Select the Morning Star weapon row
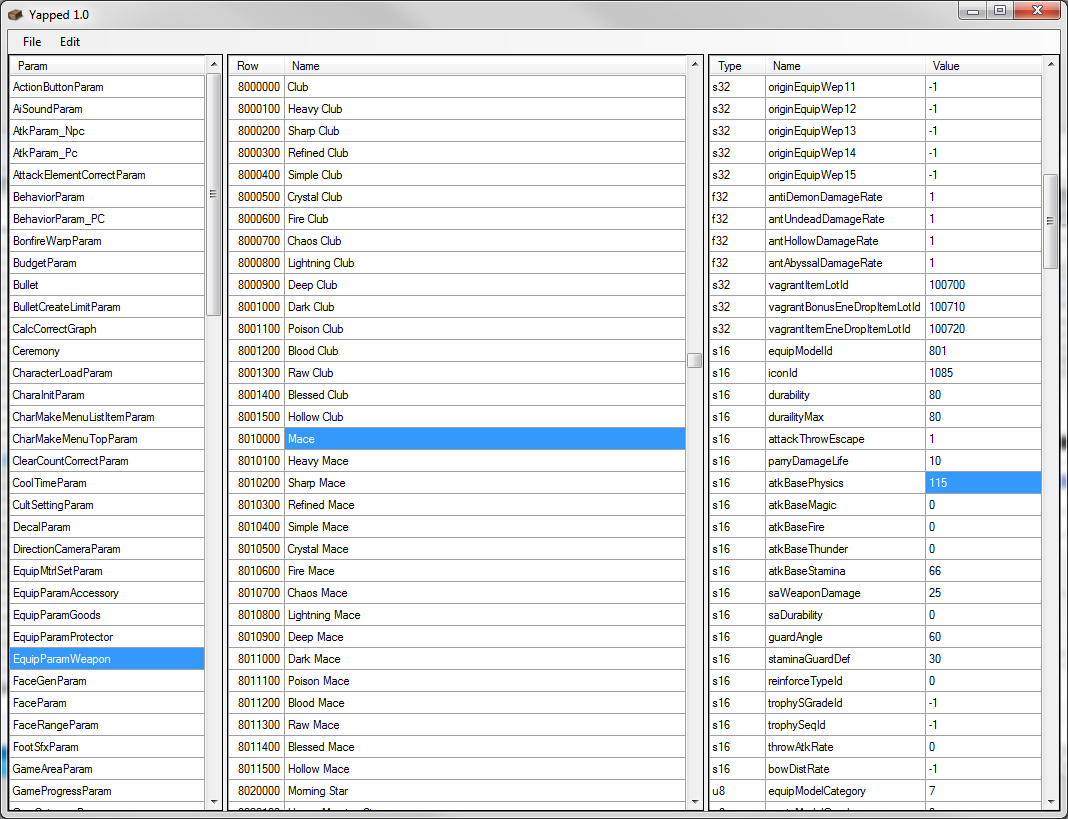 [318, 791]
